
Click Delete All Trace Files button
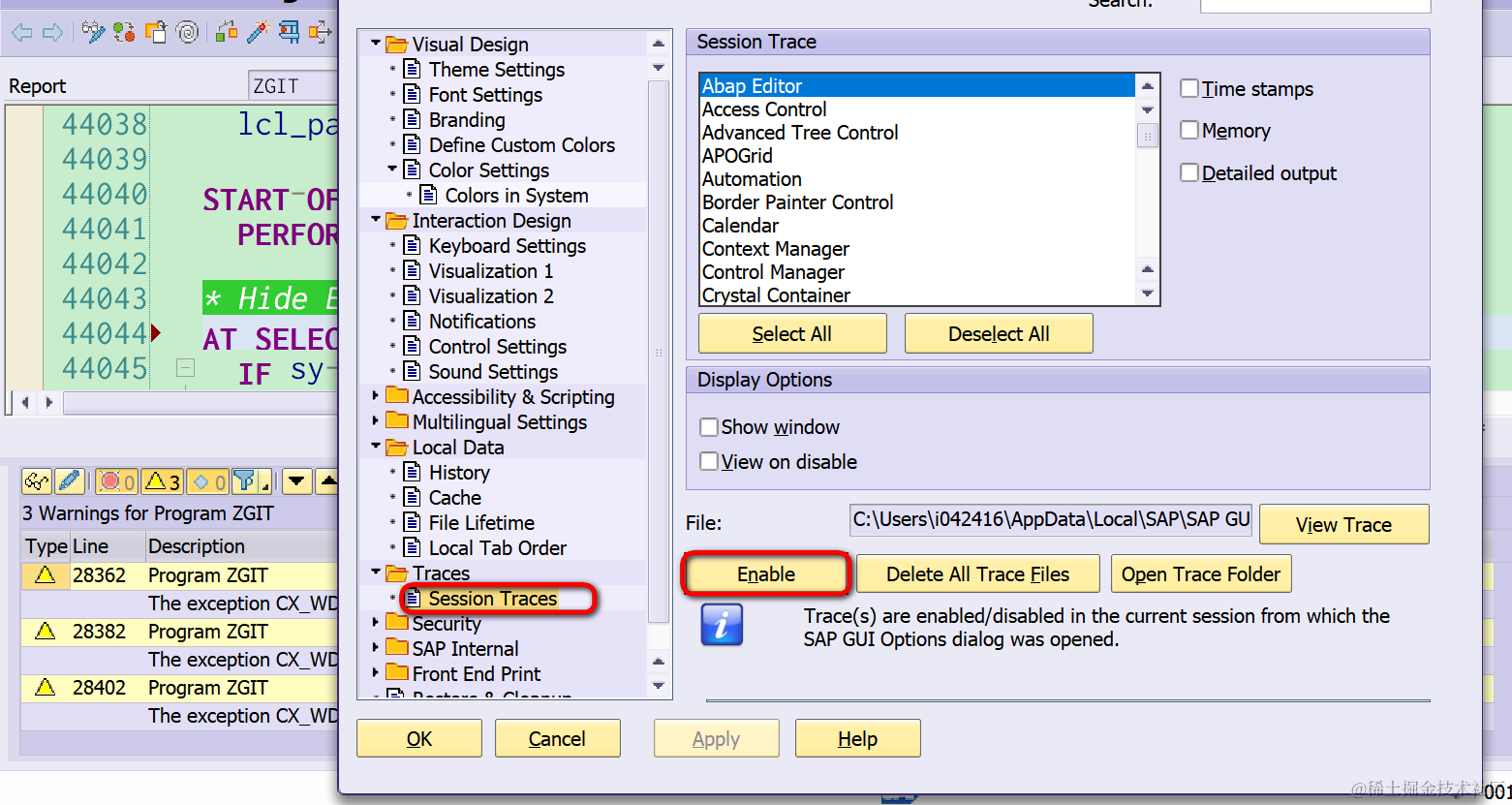pos(978,574)
